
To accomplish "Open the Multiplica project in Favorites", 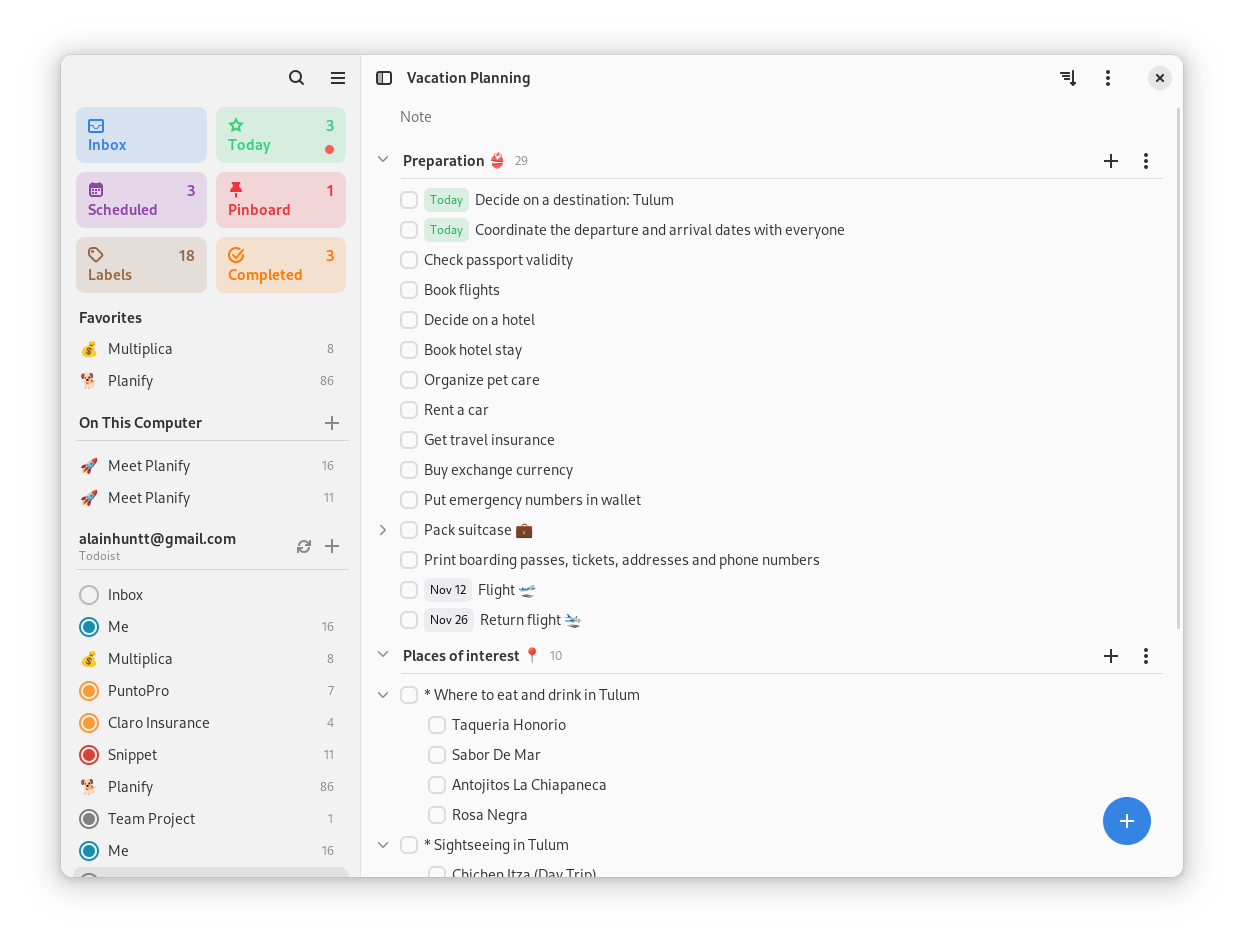I will (140, 349).
